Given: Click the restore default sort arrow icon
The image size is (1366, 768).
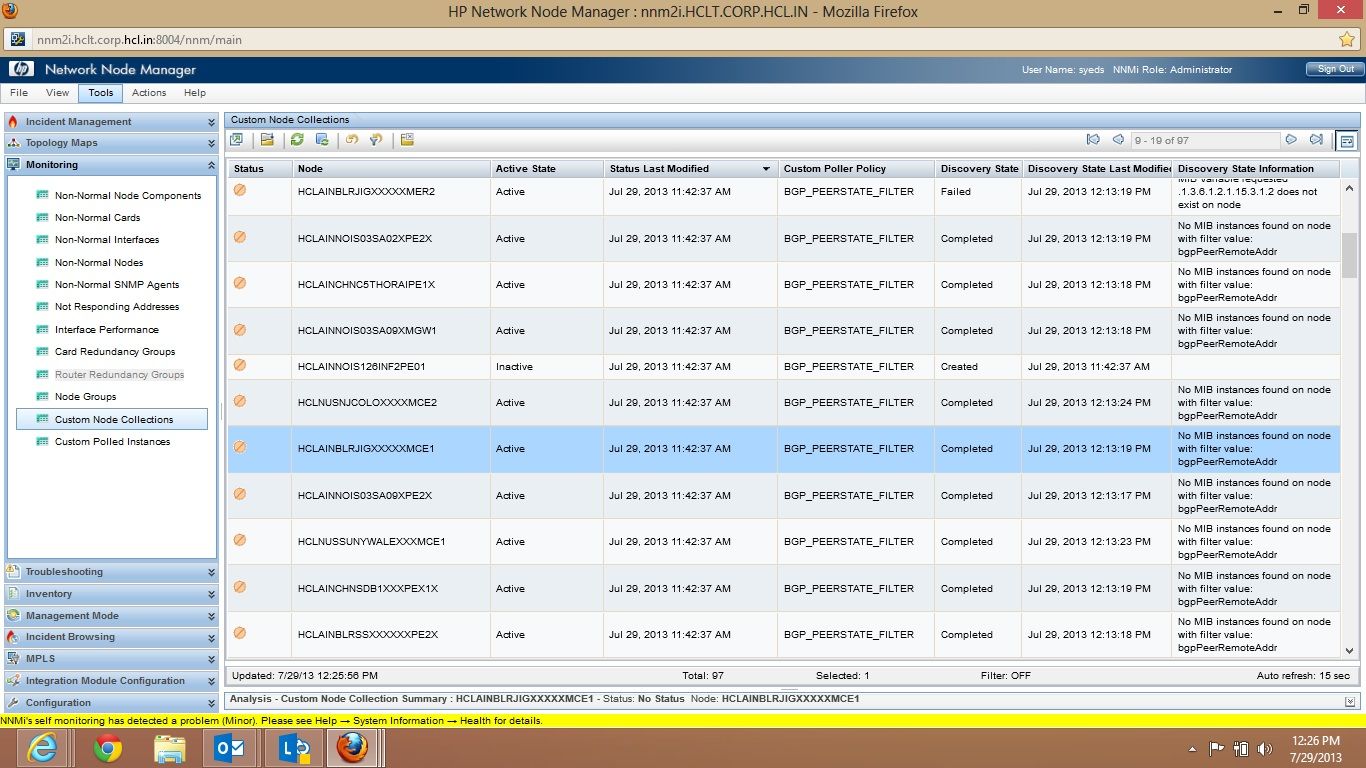Looking at the screenshot, I should point(352,140).
